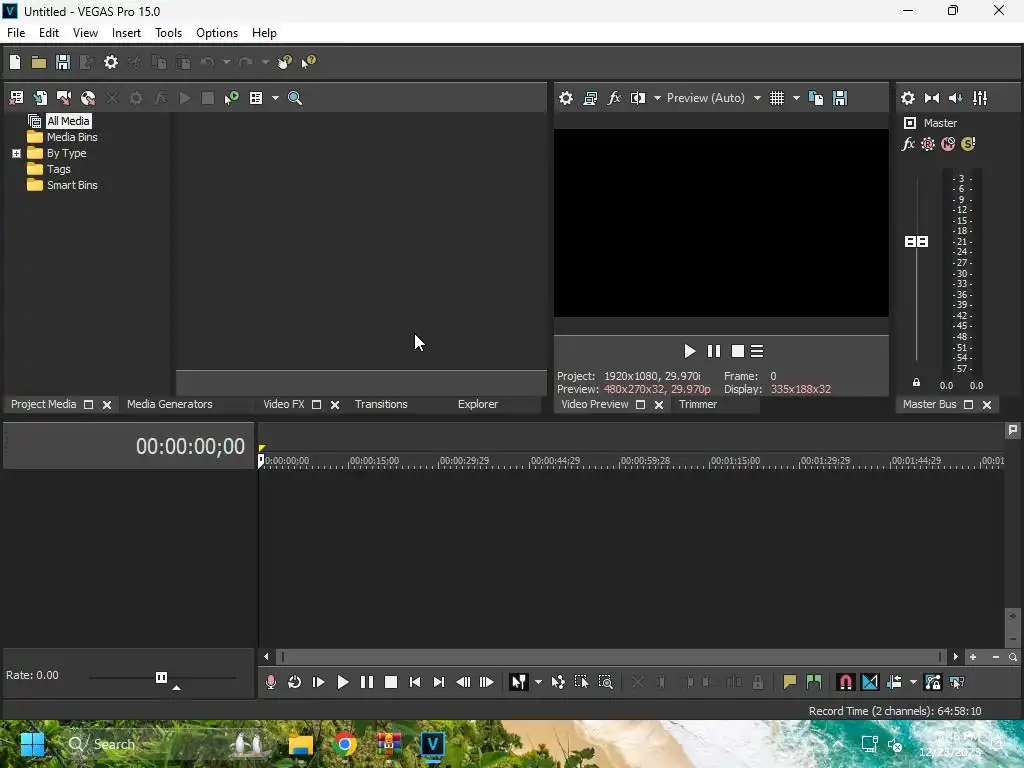Toggle Master fader channel lock icon

pos(916,383)
